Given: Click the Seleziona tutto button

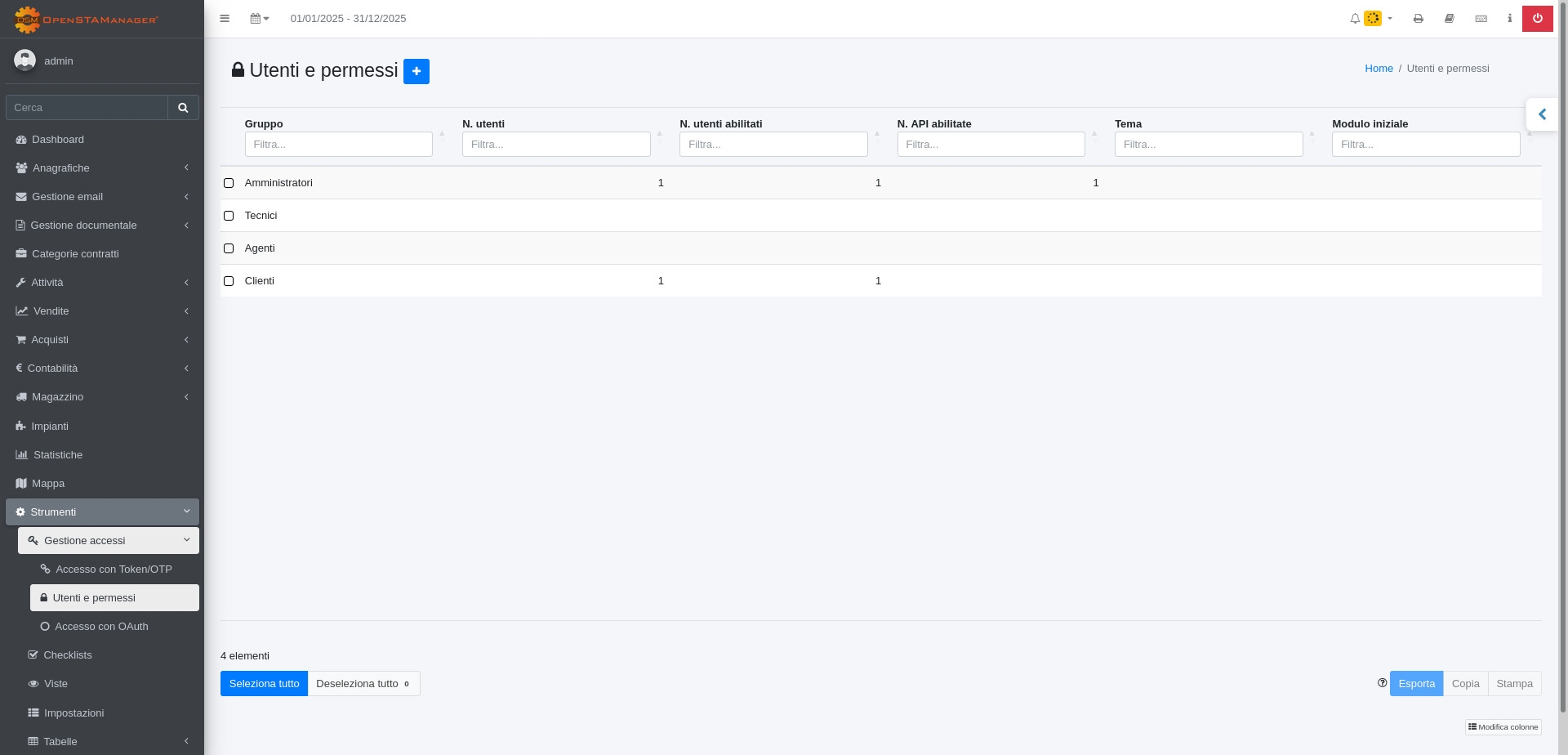Looking at the screenshot, I should pos(264,684).
